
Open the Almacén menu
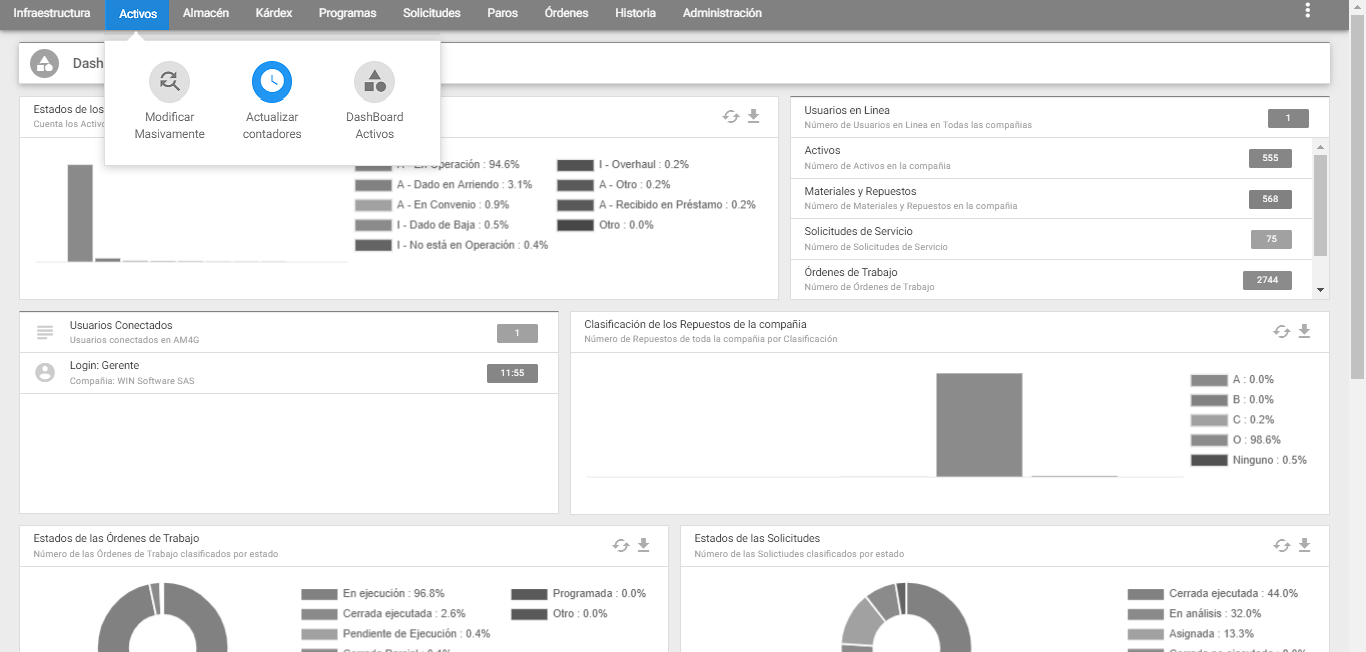[206, 13]
